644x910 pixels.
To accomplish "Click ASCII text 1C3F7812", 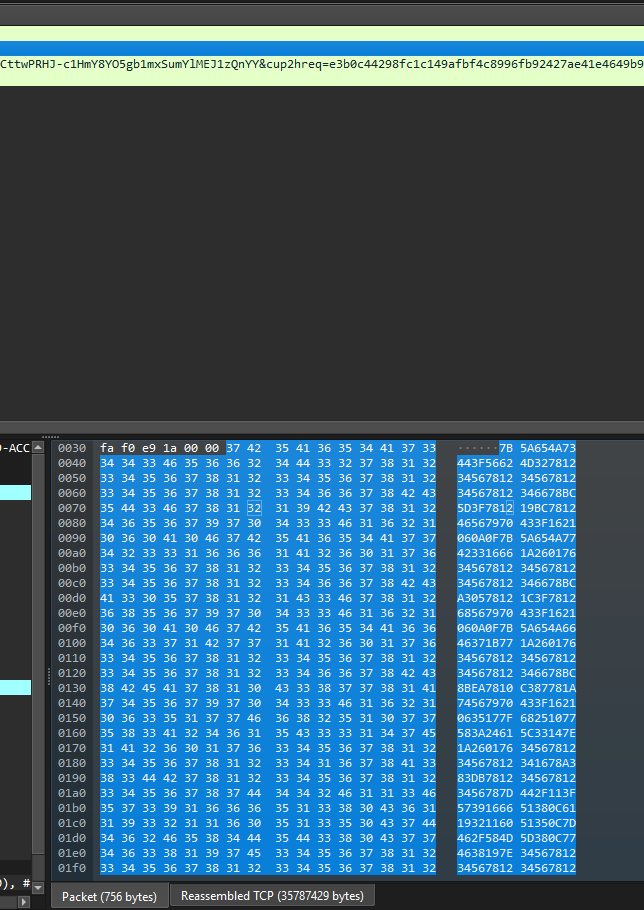I will point(548,598).
